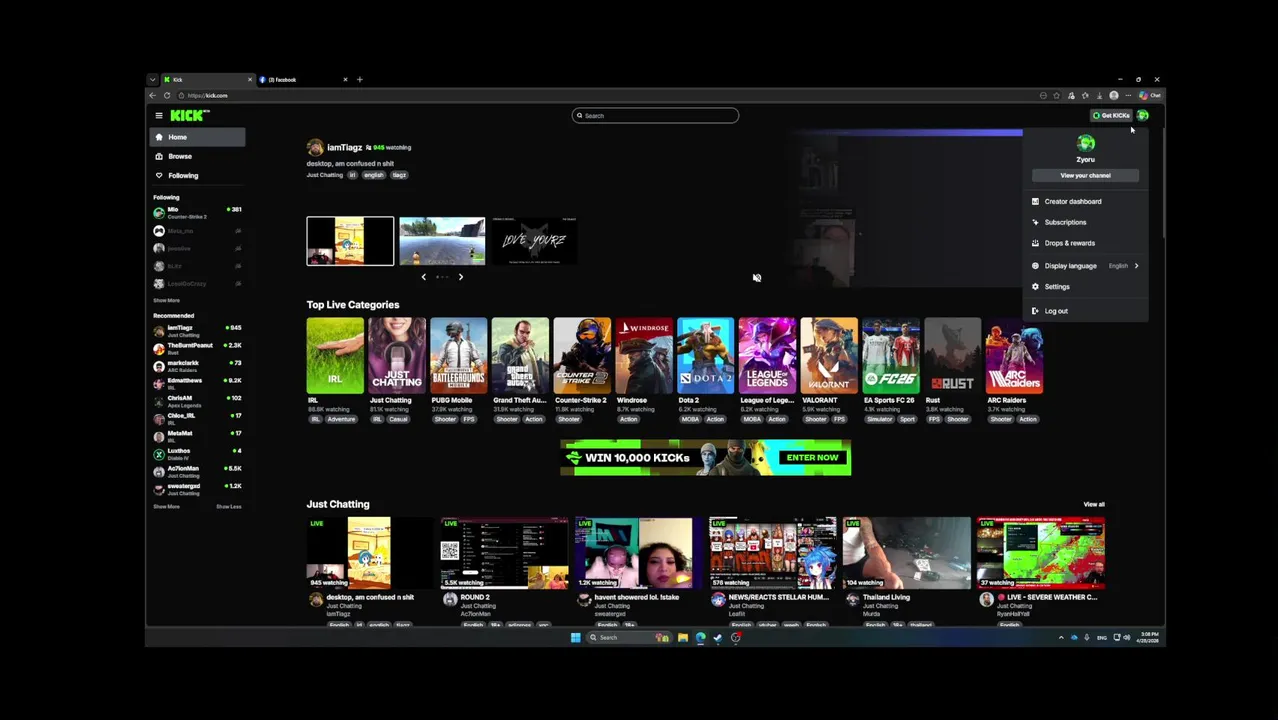The width and height of the screenshot is (1278, 720).
Task: Open the Copilot Chat button in browser
Action: [x=1149, y=96]
